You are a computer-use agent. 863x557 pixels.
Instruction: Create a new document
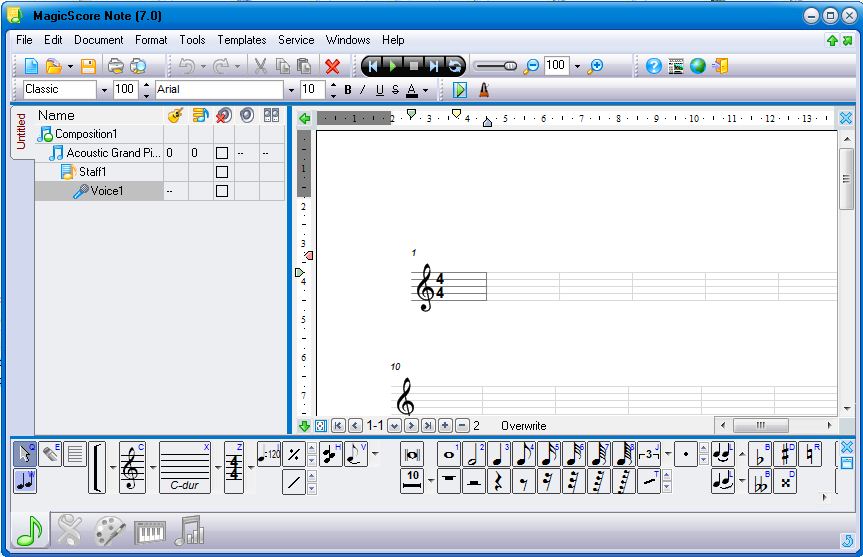(x=31, y=66)
